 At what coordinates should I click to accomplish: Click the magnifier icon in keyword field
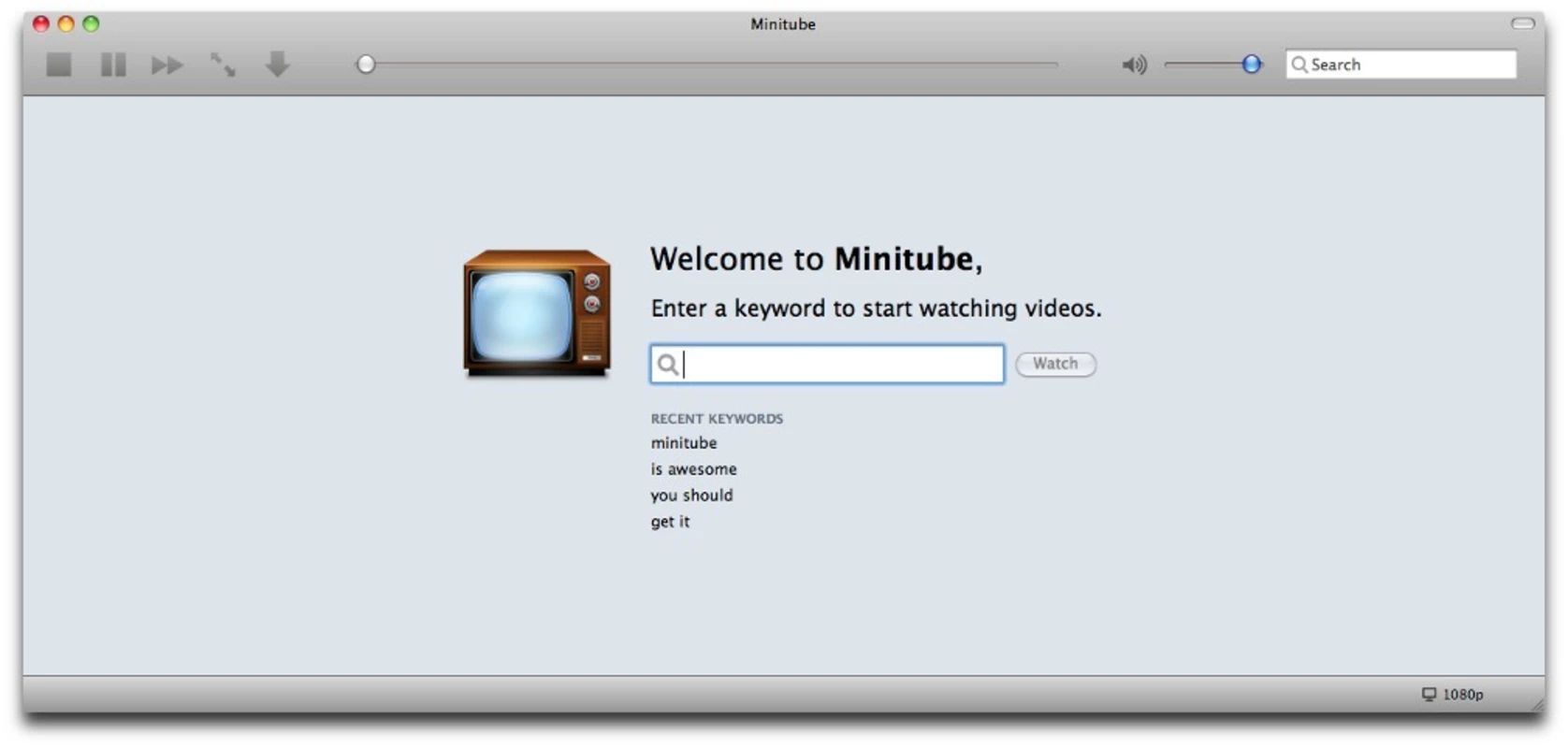(667, 364)
